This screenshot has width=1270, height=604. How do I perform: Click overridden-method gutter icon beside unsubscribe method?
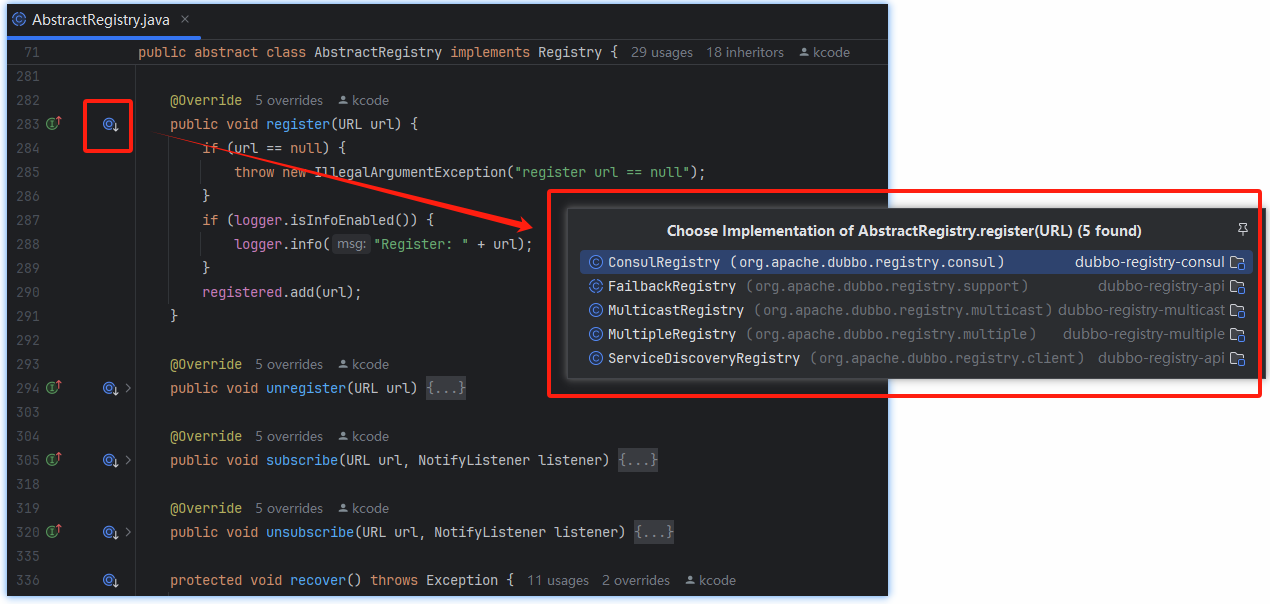pos(110,532)
